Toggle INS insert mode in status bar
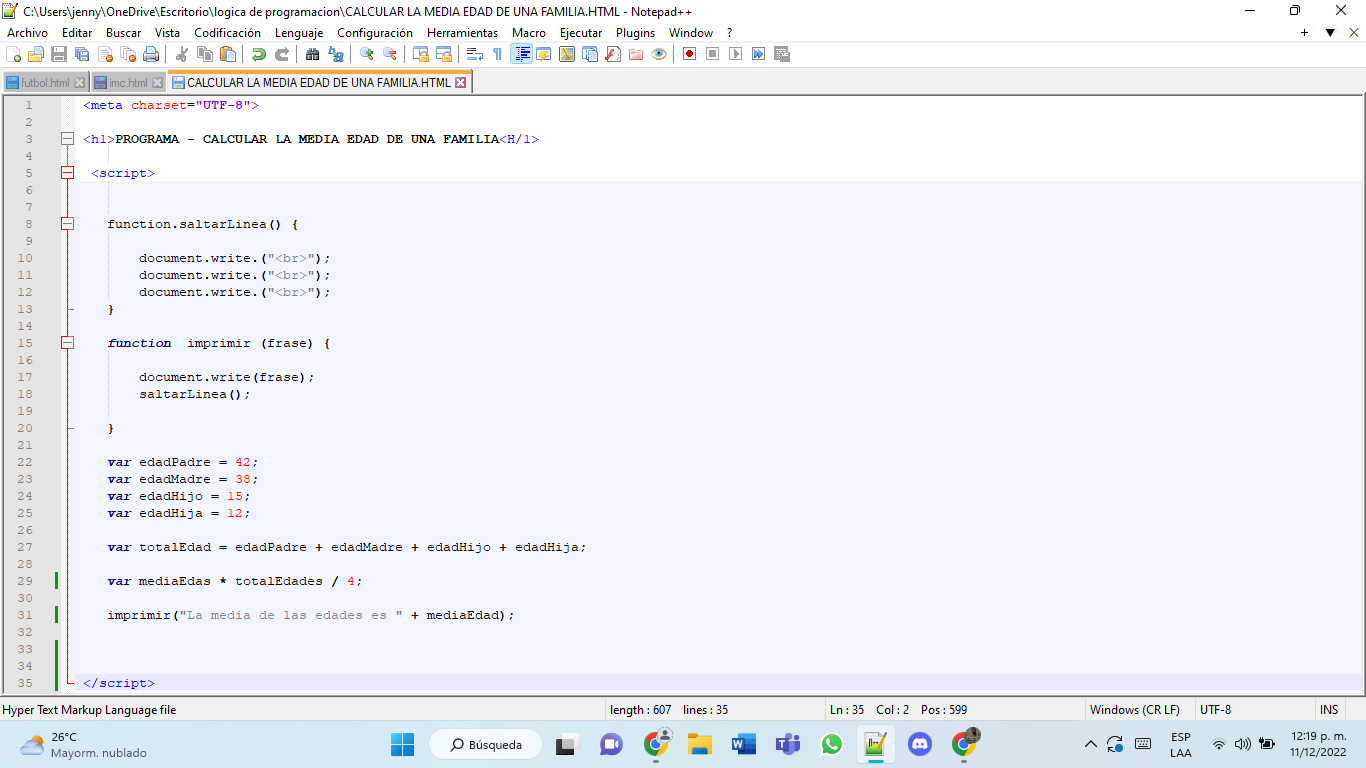This screenshot has width=1366, height=768. [x=1329, y=710]
